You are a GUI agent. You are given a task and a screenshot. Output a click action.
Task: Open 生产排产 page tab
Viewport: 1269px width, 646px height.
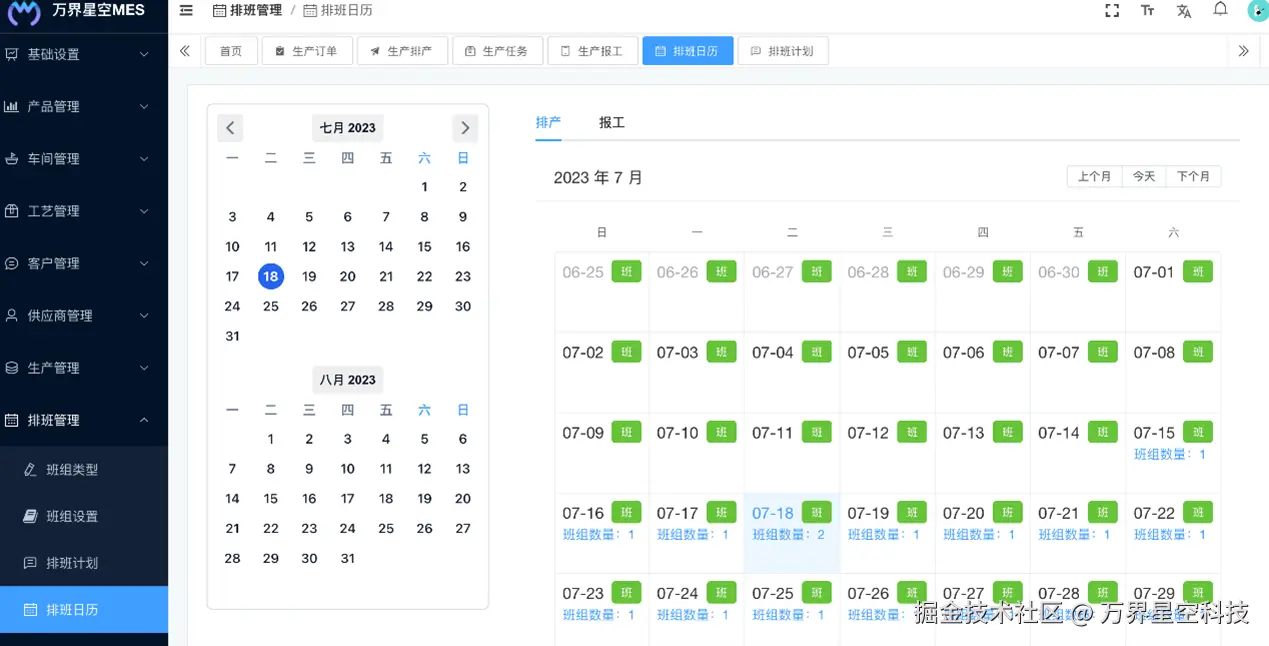tap(402, 51)
